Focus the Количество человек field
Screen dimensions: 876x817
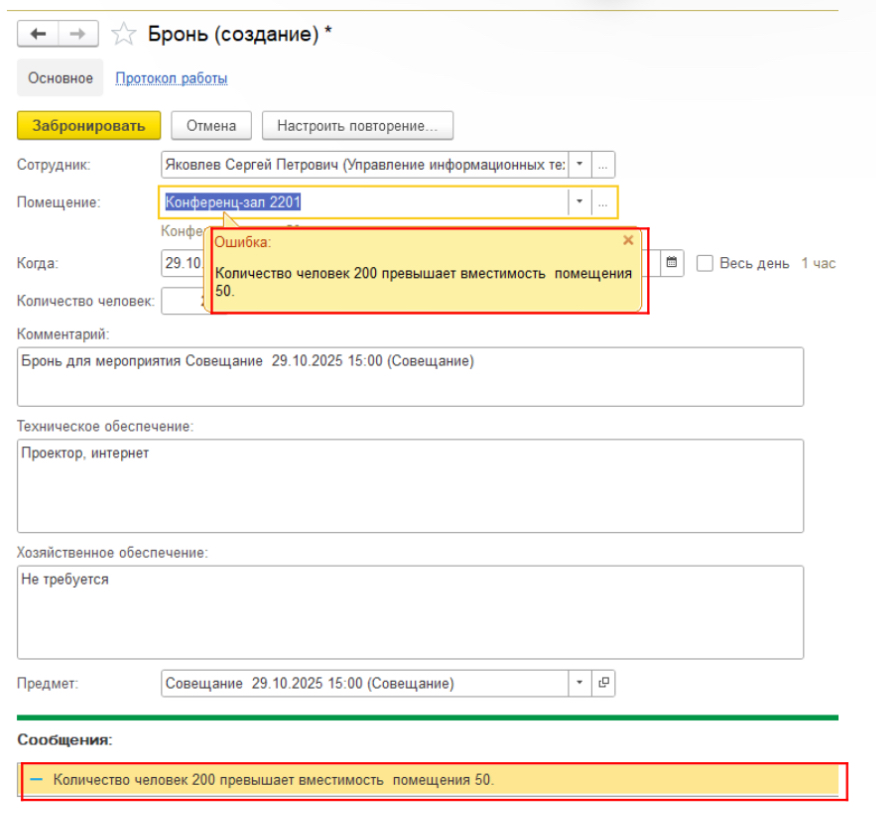click(x=185, y=301)
